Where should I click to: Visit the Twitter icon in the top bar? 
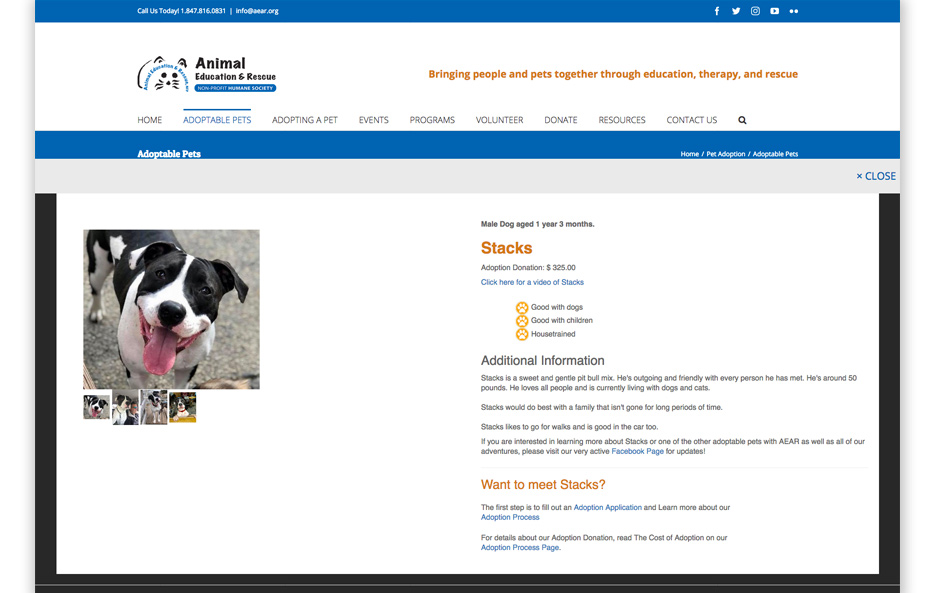pos(736,11)
